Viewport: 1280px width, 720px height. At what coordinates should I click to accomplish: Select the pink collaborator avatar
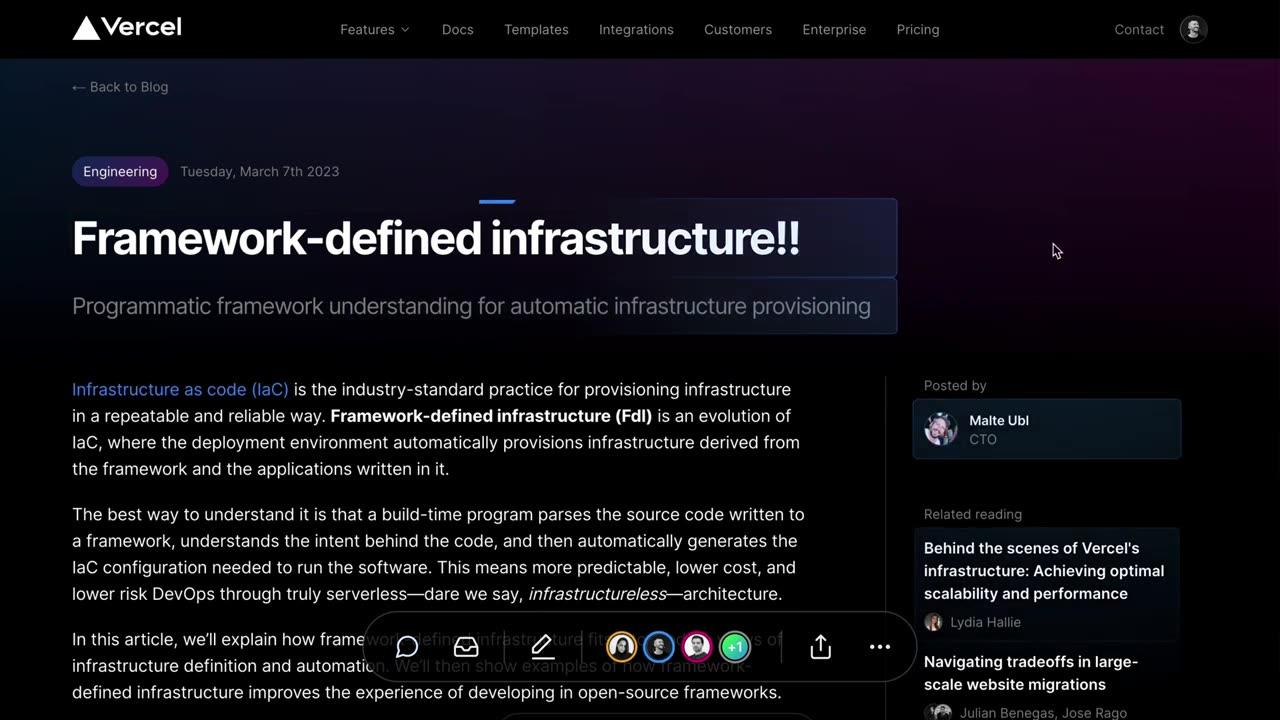point(696,647)
